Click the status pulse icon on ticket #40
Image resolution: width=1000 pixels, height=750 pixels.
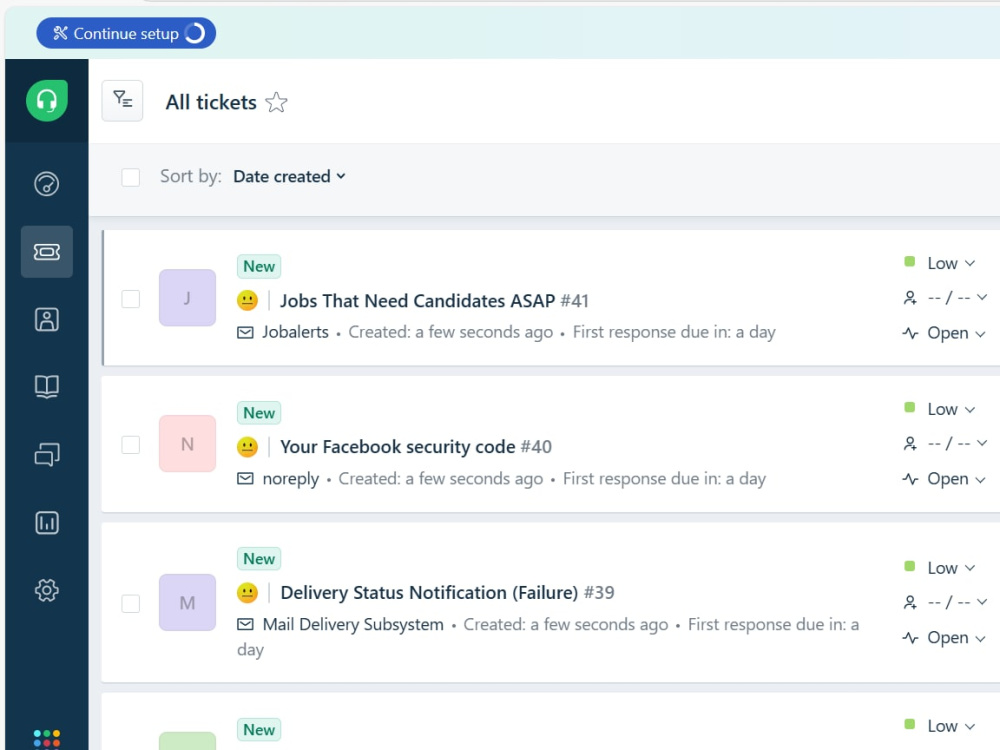pos(910,479)
